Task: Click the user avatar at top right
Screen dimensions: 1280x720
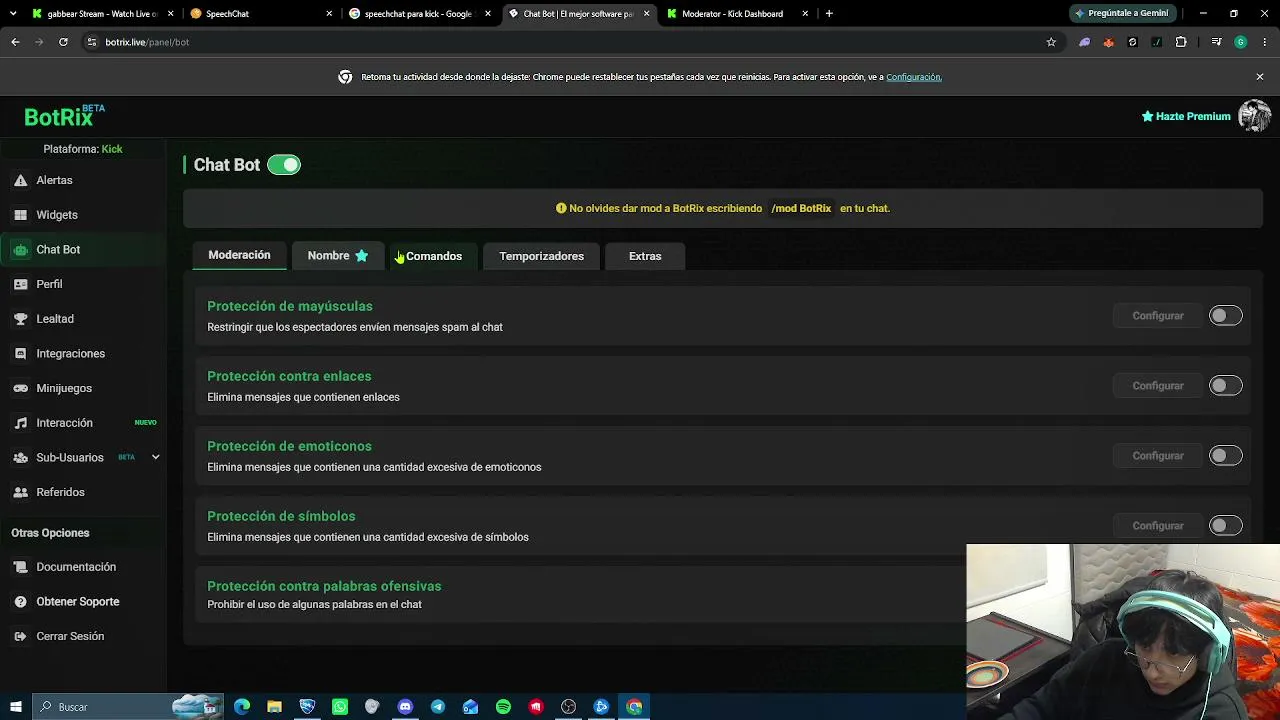Action: [x=1254, y=116]
